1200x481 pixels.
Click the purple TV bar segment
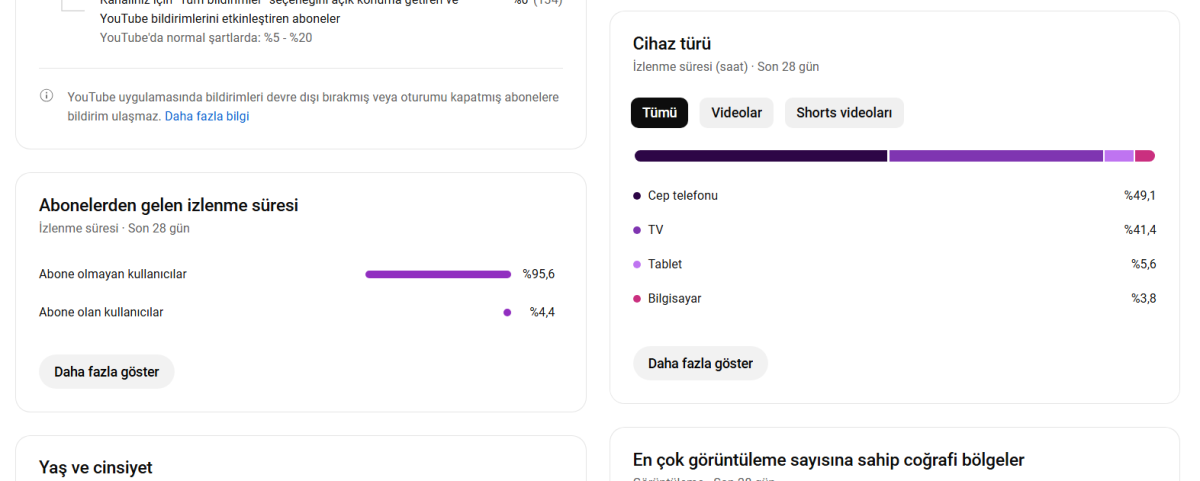click(996, 156)
